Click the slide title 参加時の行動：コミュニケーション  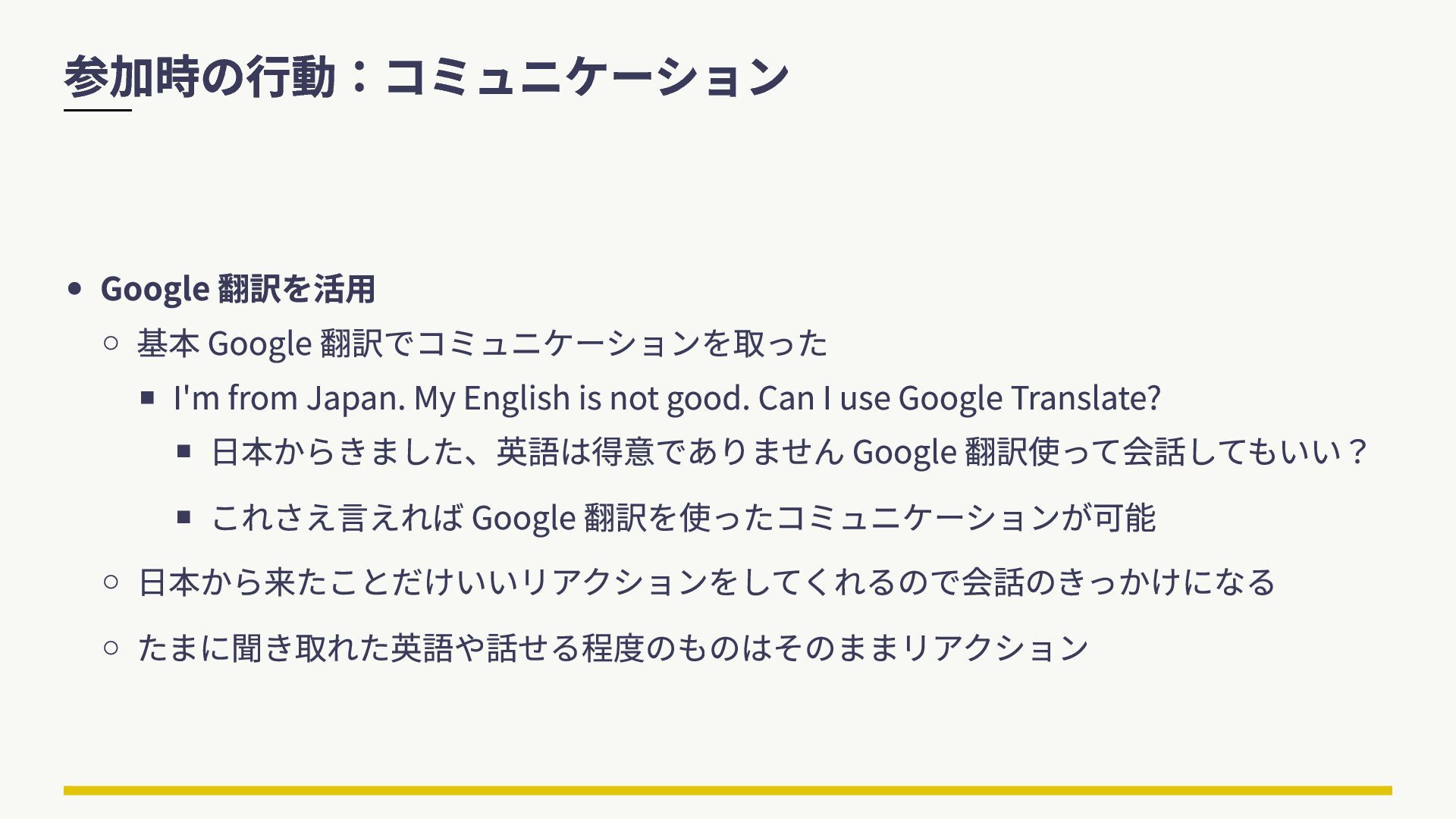(426, 76)
